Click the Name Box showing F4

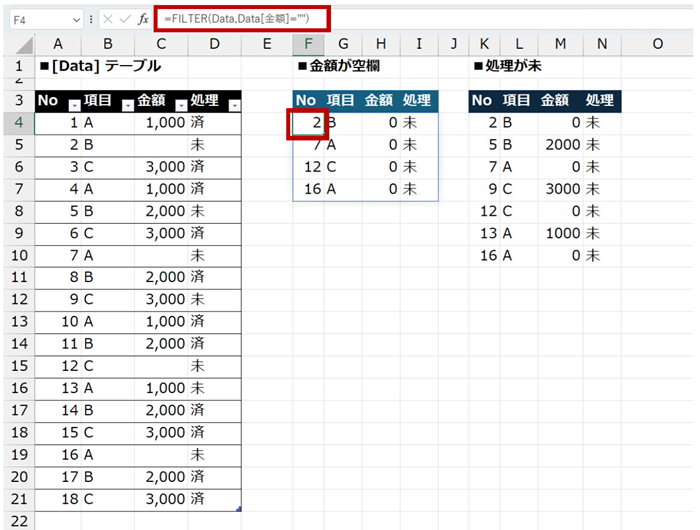[38, 19]
